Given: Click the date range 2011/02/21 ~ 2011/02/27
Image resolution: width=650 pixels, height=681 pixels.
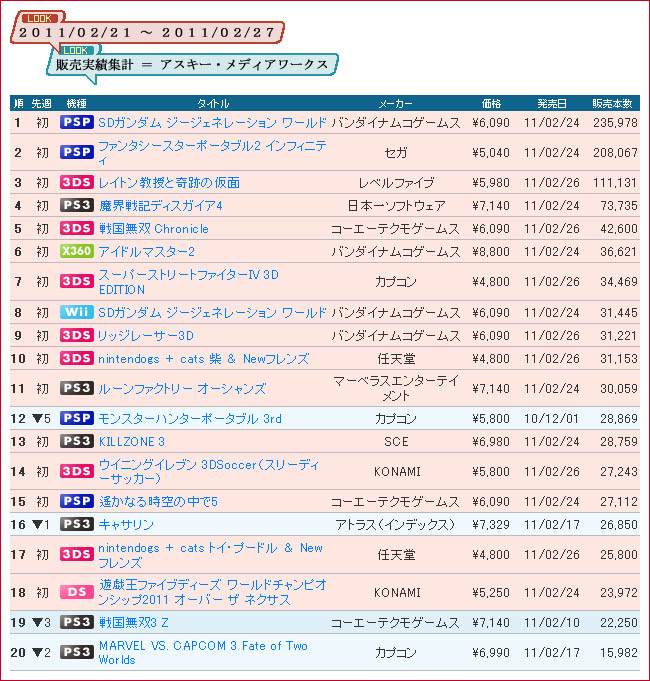Looking at the screenshot, I should coord(147,33).
